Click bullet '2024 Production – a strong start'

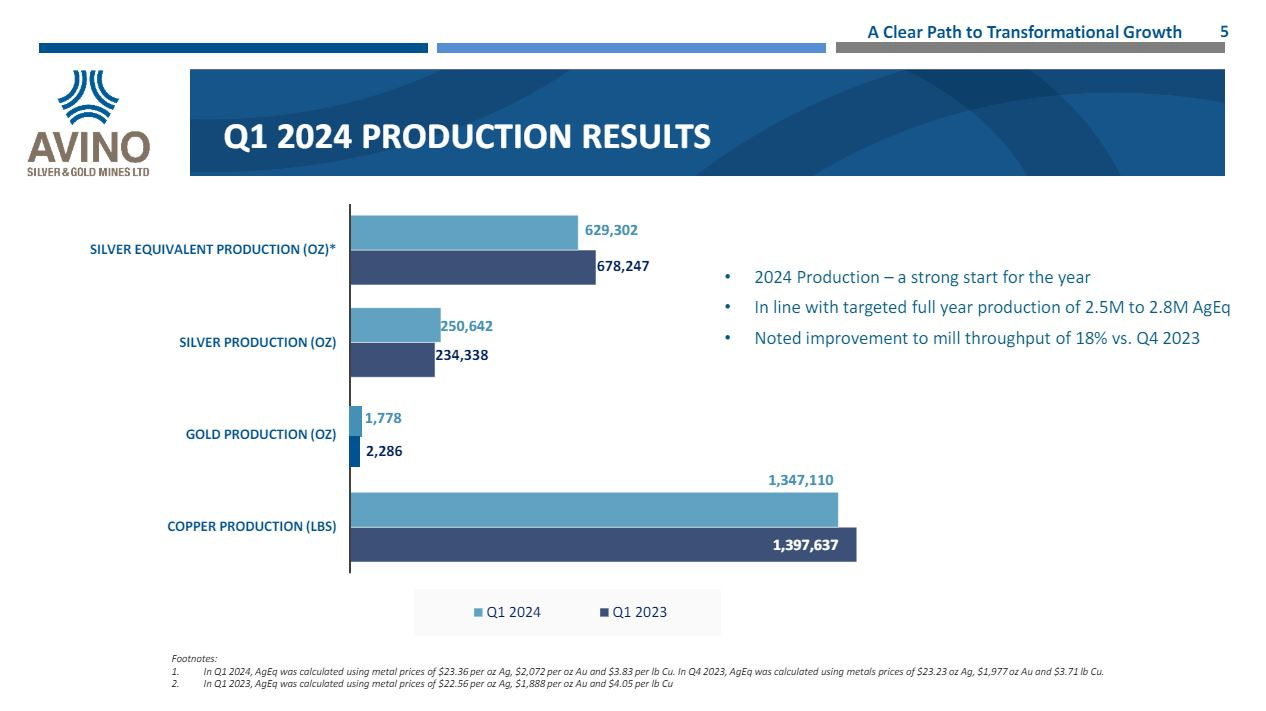pos(922,278)
